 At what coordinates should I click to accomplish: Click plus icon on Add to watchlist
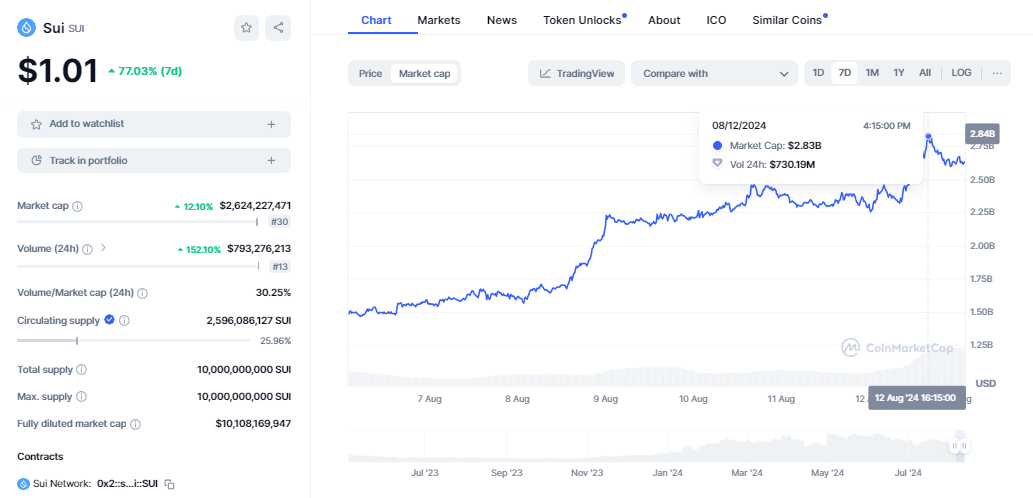pos(271,124)
